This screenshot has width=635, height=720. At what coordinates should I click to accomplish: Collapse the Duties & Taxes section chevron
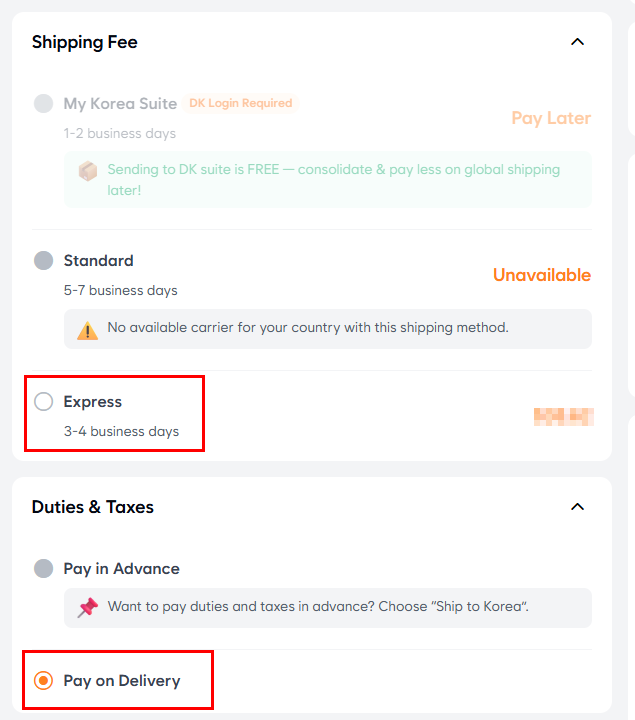577,507
